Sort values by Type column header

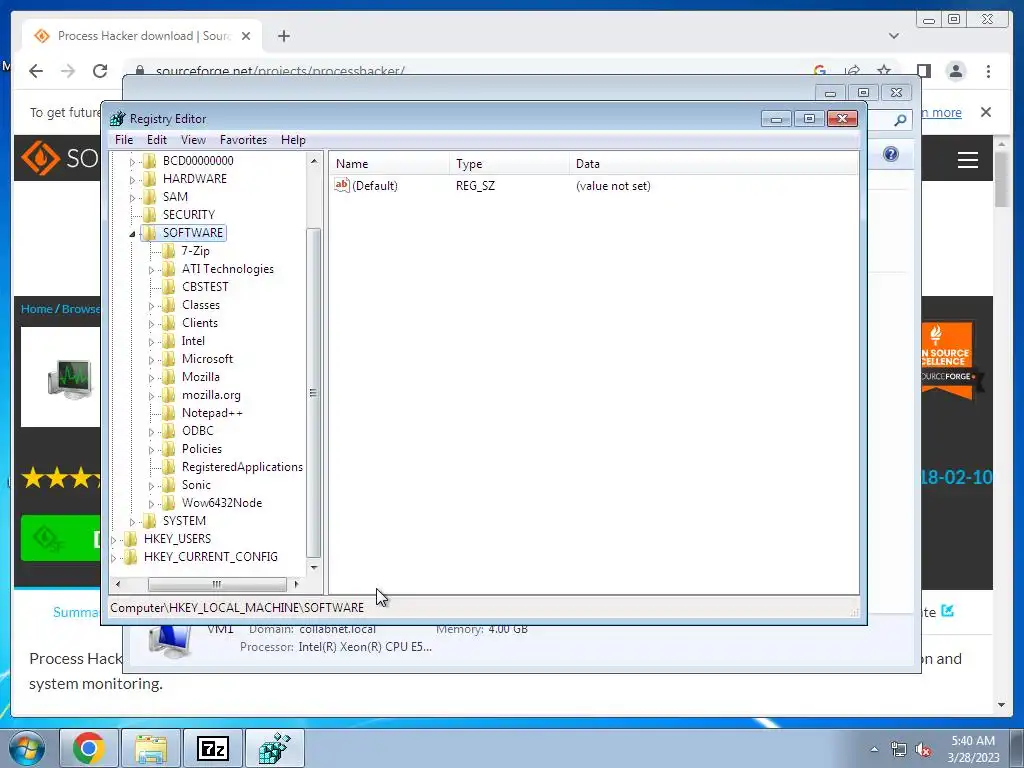coord(509,164)
